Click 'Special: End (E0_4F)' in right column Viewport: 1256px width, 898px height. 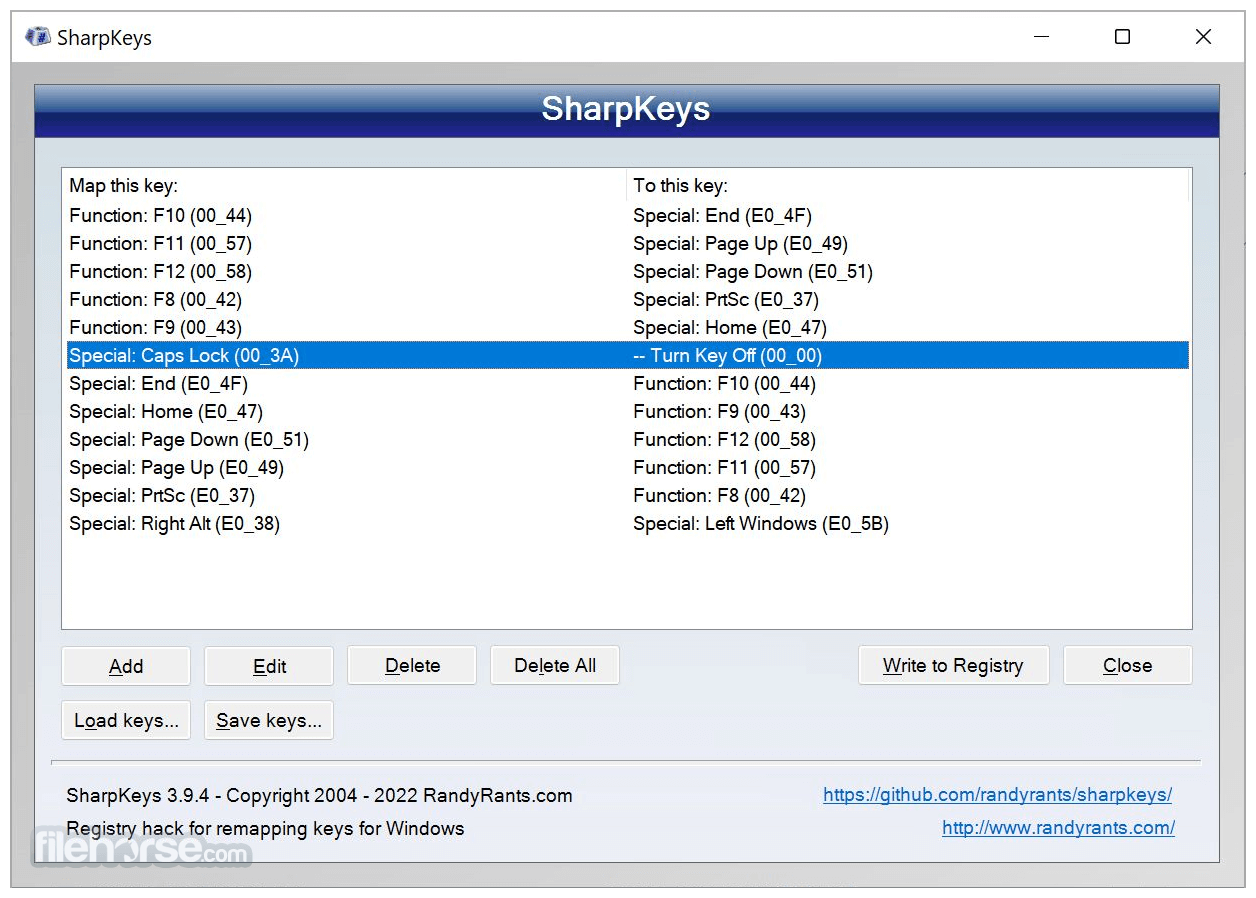coord(723,215)
